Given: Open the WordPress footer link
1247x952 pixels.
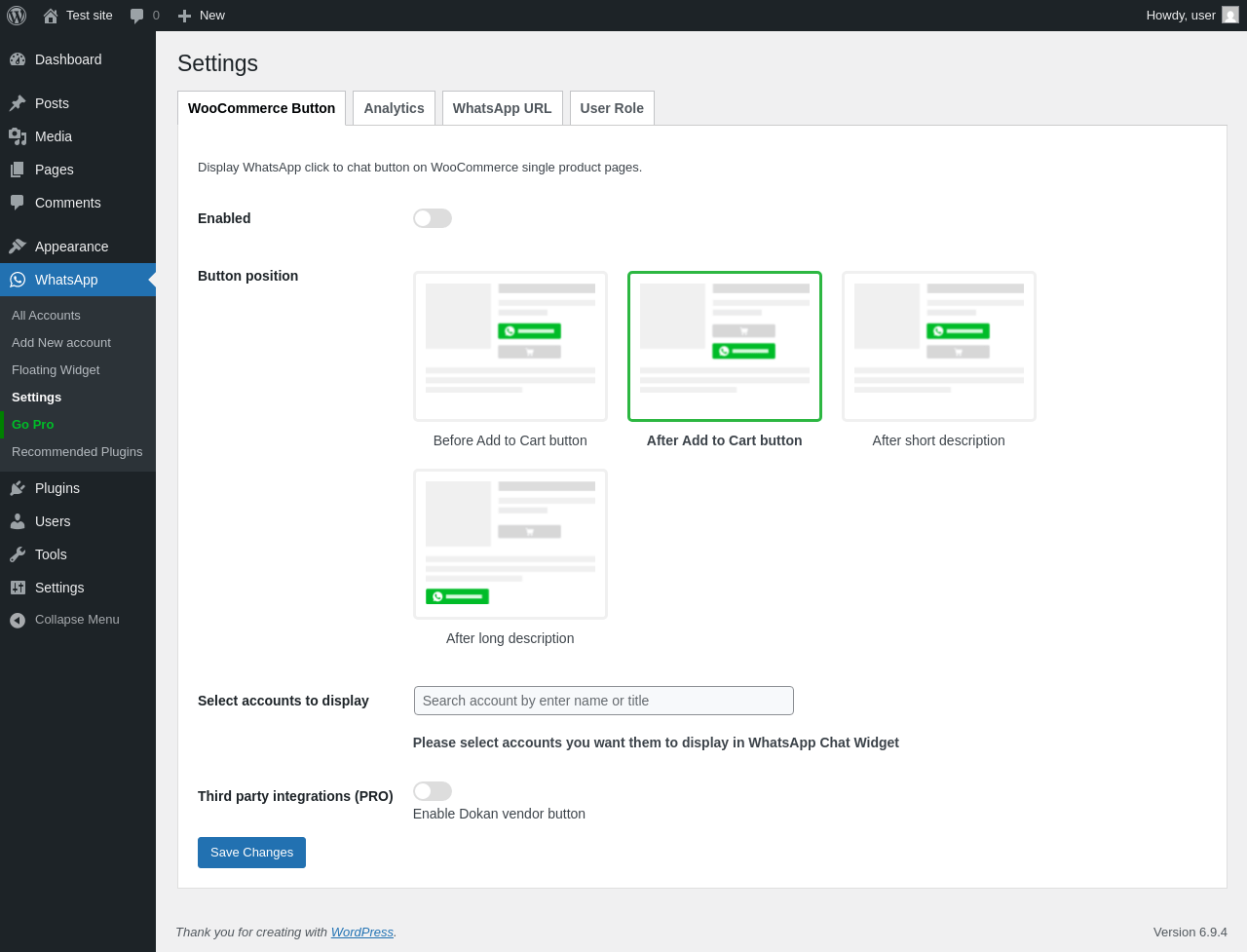Looking at the screenshot, I should 361,933.
